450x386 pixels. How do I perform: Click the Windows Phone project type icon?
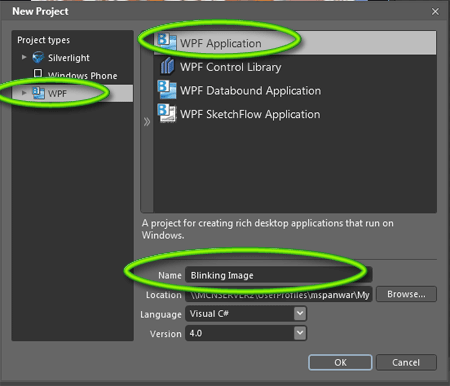tap(38, 73)
